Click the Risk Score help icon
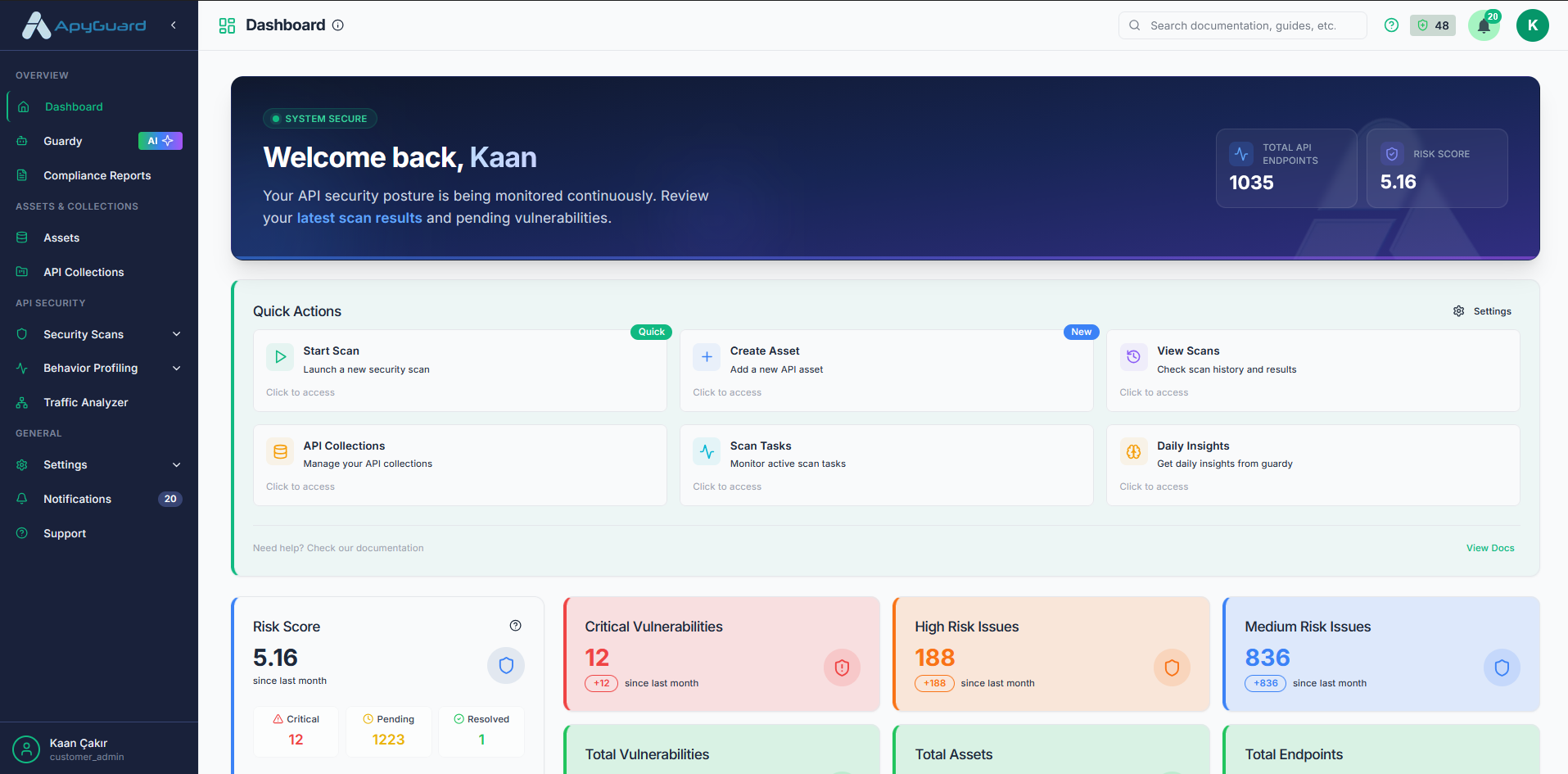Viewport: 1568px width, 774px height. [x=516, y=625]
